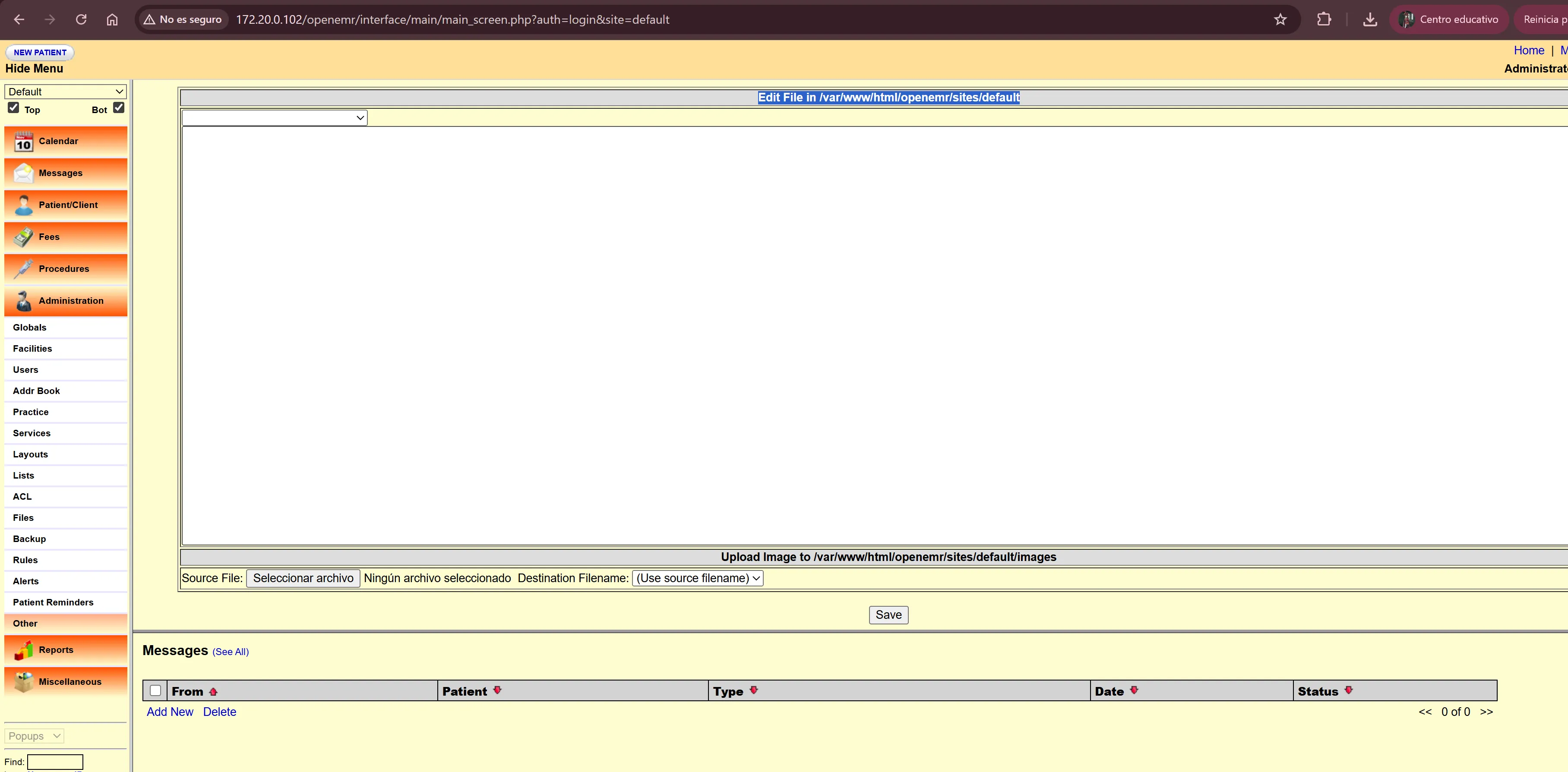Open the Default theme dropdown
Screen dimensions: 1568x772
point(65,92)
